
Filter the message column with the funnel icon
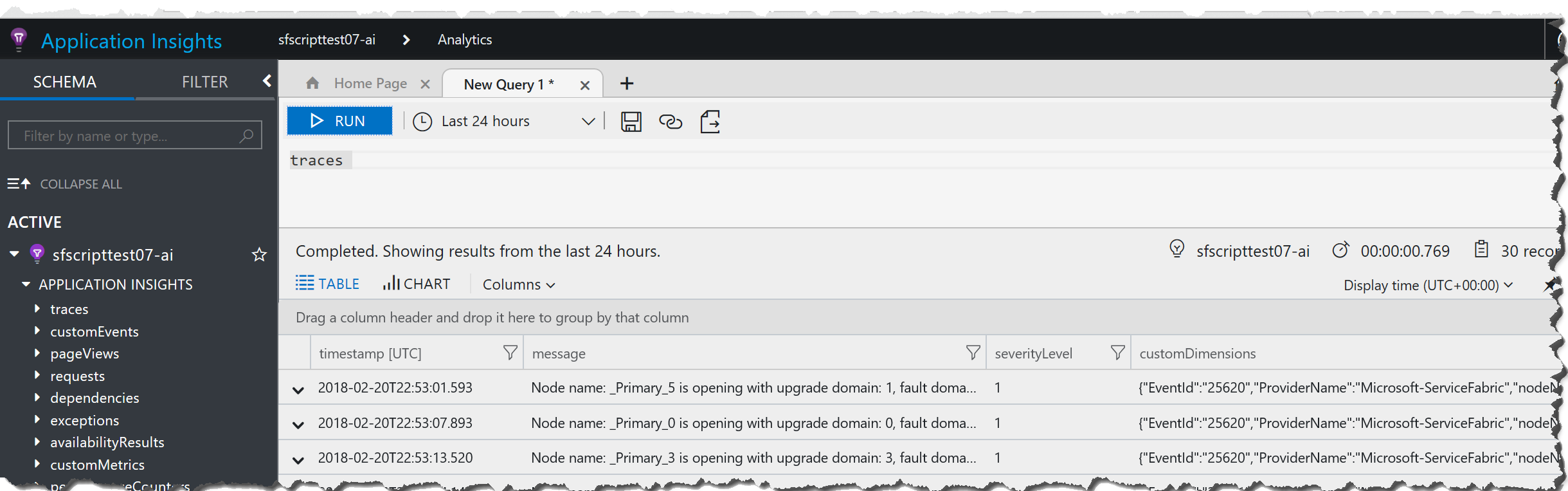973,353
